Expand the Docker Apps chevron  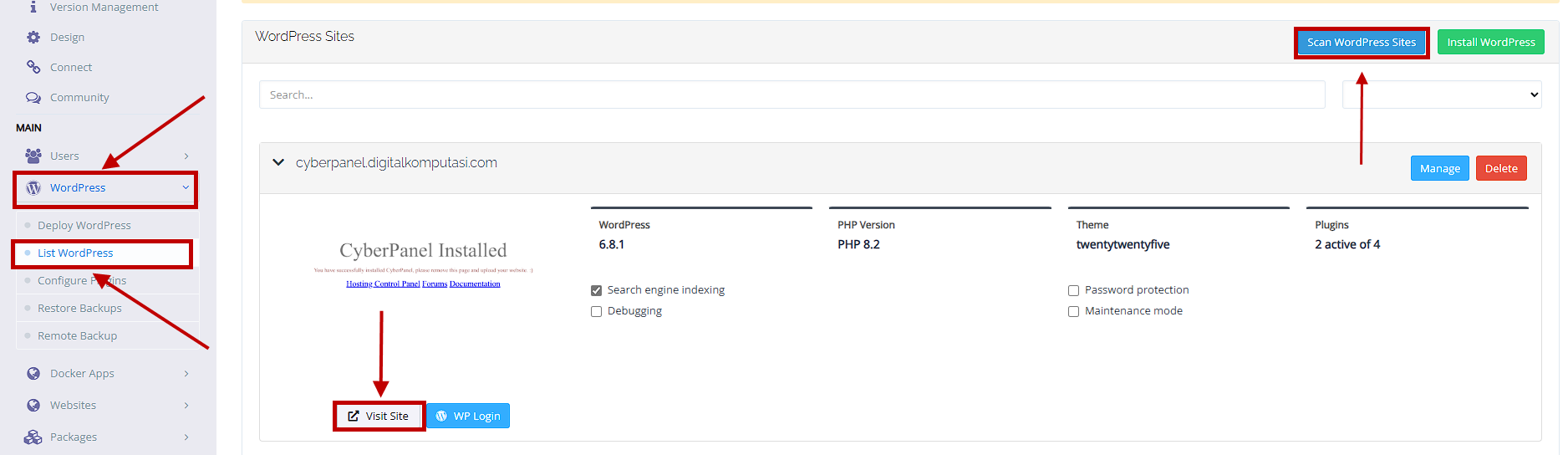pyautogui.click(x=186, y=373)
